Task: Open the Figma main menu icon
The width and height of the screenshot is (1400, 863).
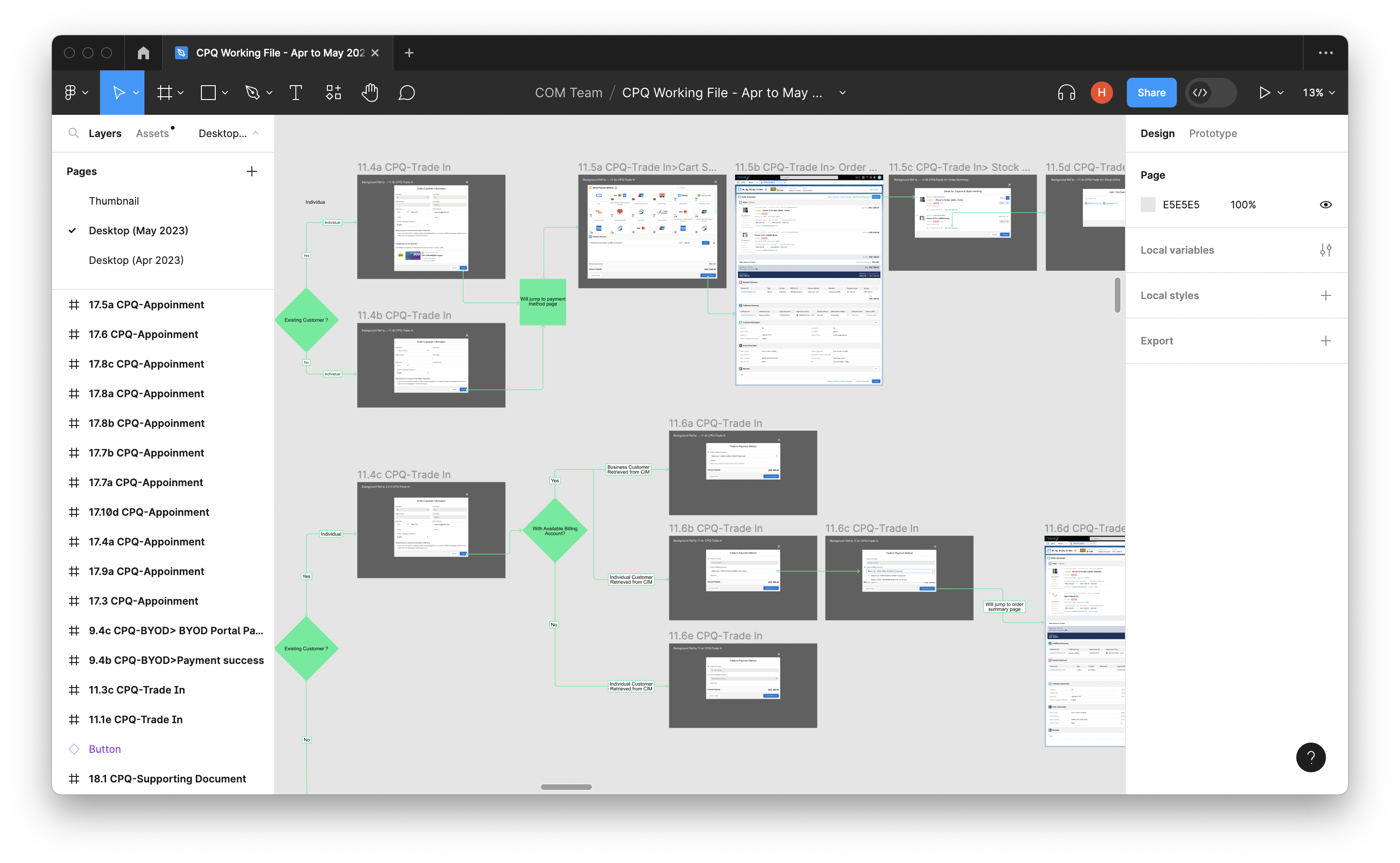Action: 70,93
